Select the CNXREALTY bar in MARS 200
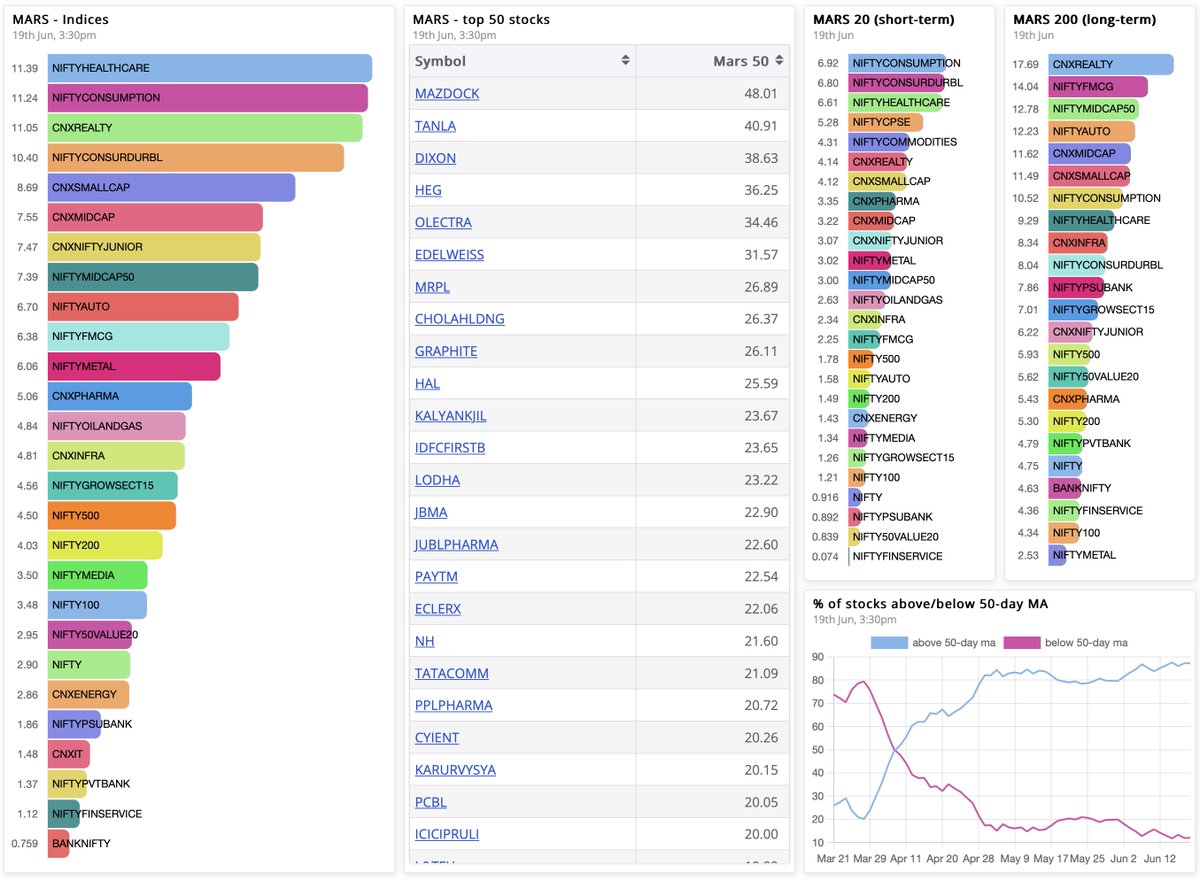 1111,64
